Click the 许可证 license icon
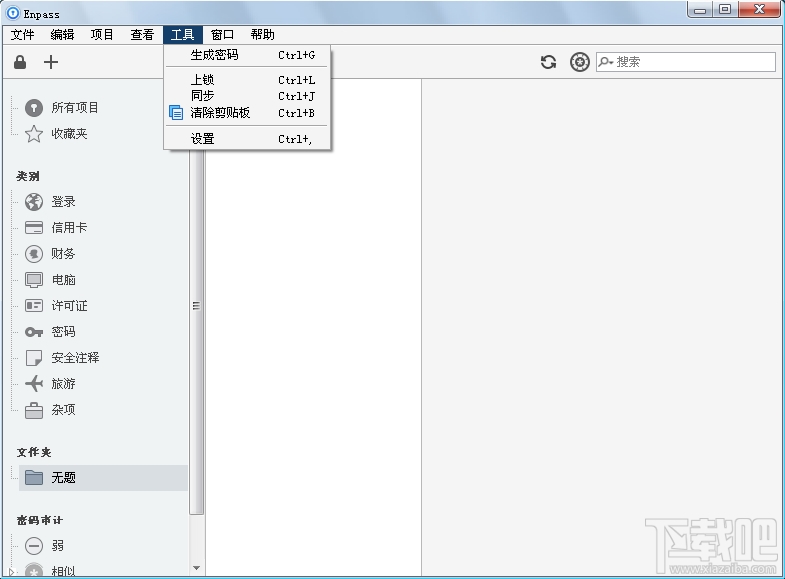This screenshot has width=785, height=579. pos(34,306)
